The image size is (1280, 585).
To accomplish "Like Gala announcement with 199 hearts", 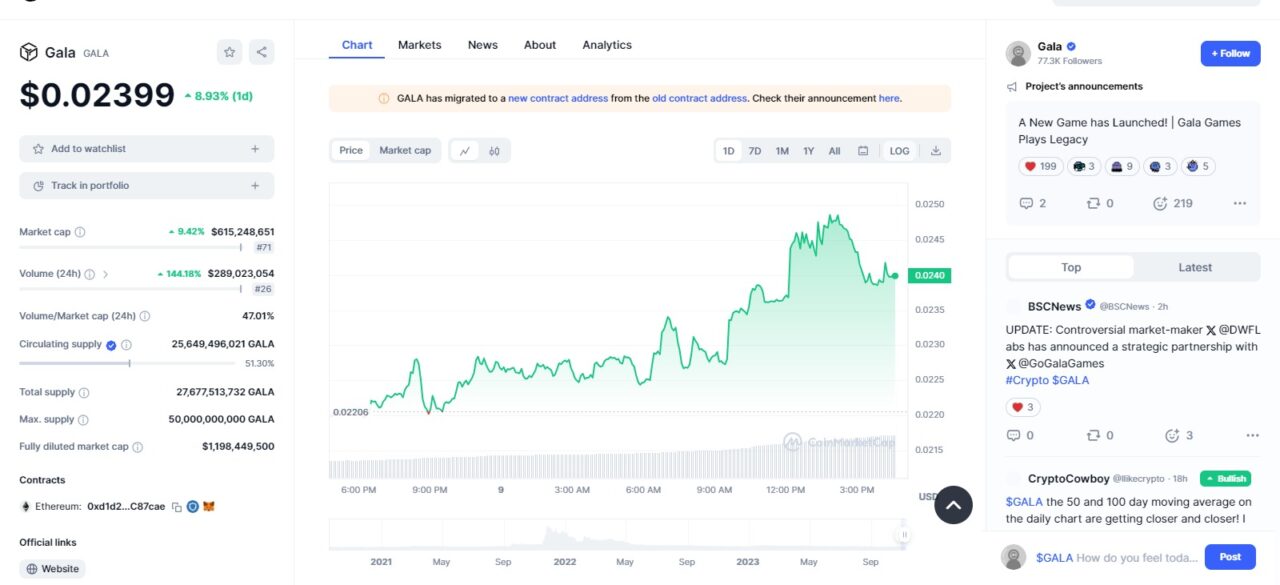I will (1040, 167).
